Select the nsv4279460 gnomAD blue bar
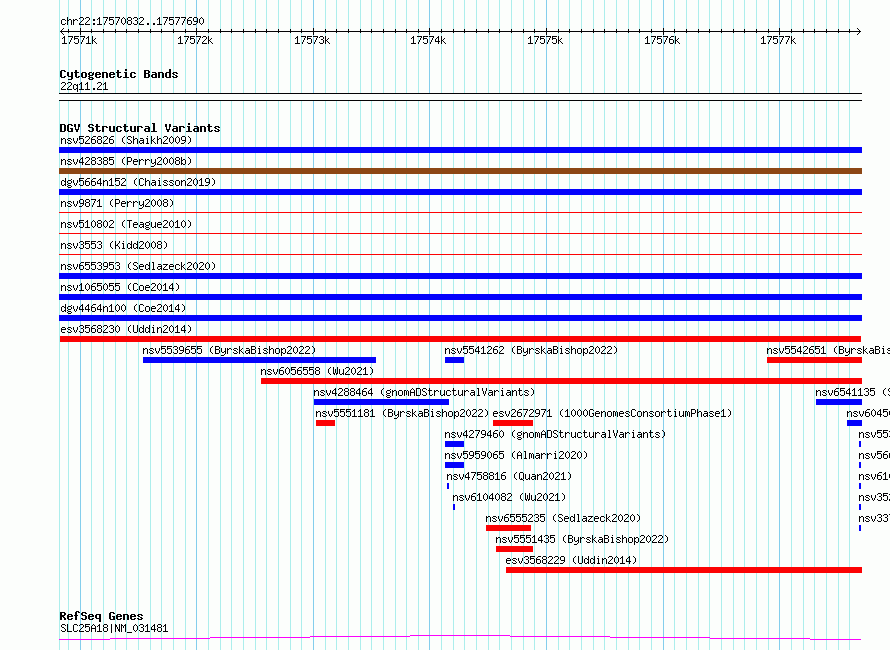Screen dimensions: 890x650 click(x=454, y=444)
